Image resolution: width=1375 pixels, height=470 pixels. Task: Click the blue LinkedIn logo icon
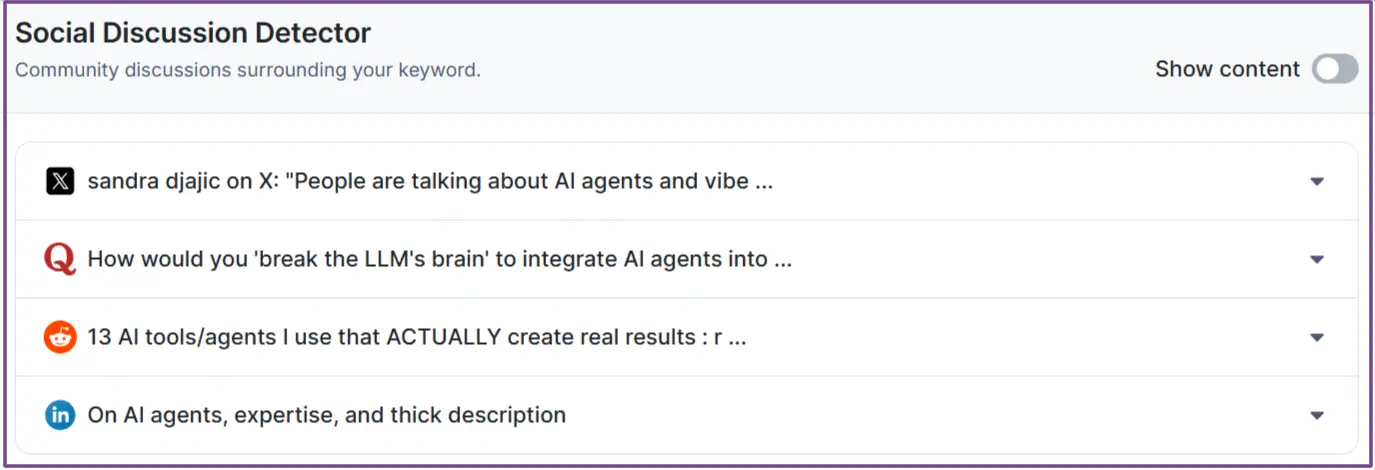click(60, 415)
